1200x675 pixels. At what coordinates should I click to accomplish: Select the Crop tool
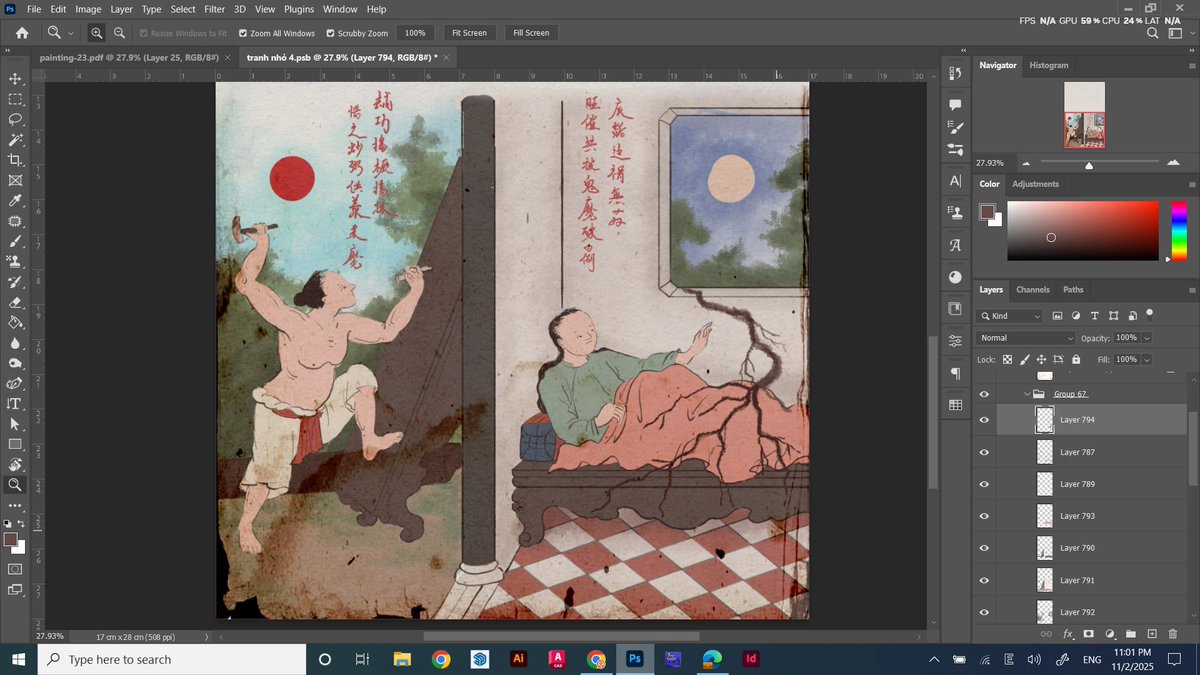coord(15,160)
